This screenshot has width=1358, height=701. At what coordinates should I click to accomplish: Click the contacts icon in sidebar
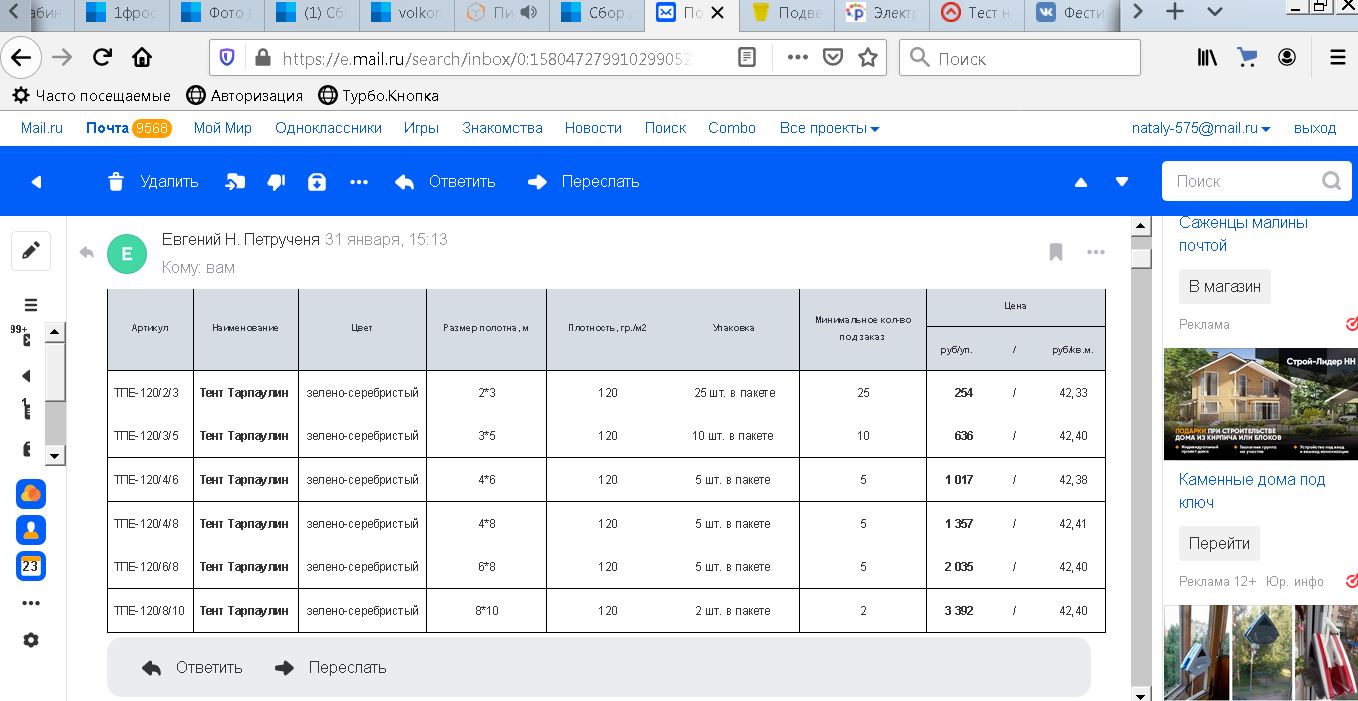click(31, 530)
